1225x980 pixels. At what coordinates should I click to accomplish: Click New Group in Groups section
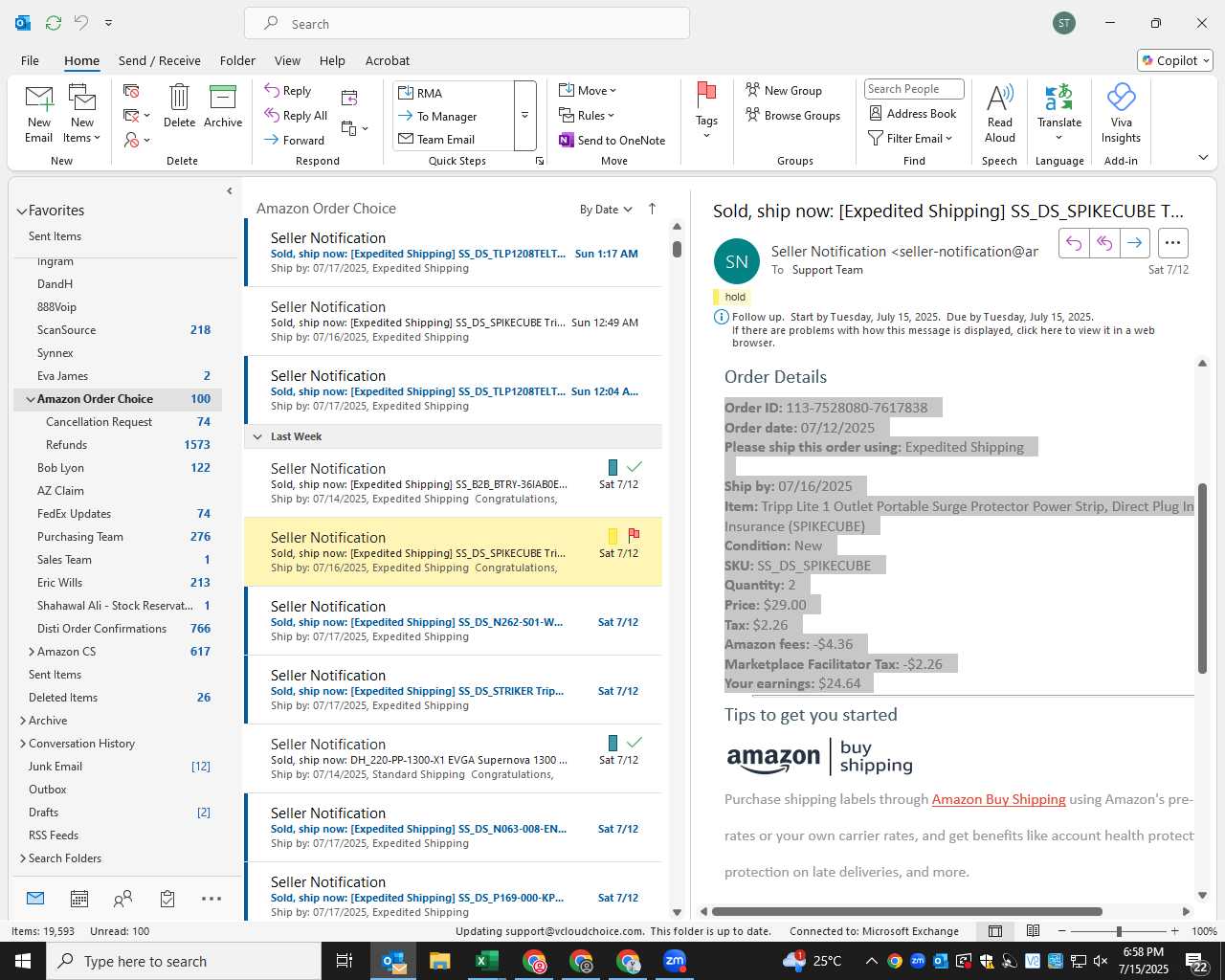point(784,90)
